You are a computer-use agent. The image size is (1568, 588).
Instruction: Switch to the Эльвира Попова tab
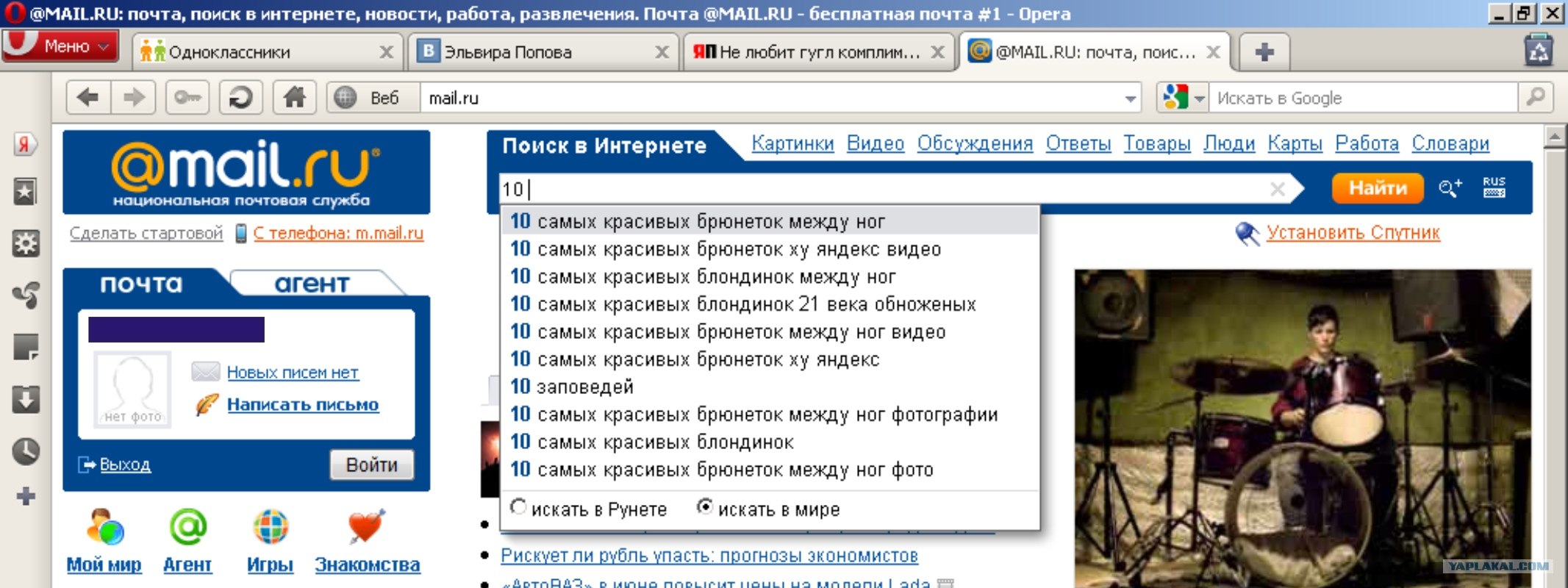544,52
